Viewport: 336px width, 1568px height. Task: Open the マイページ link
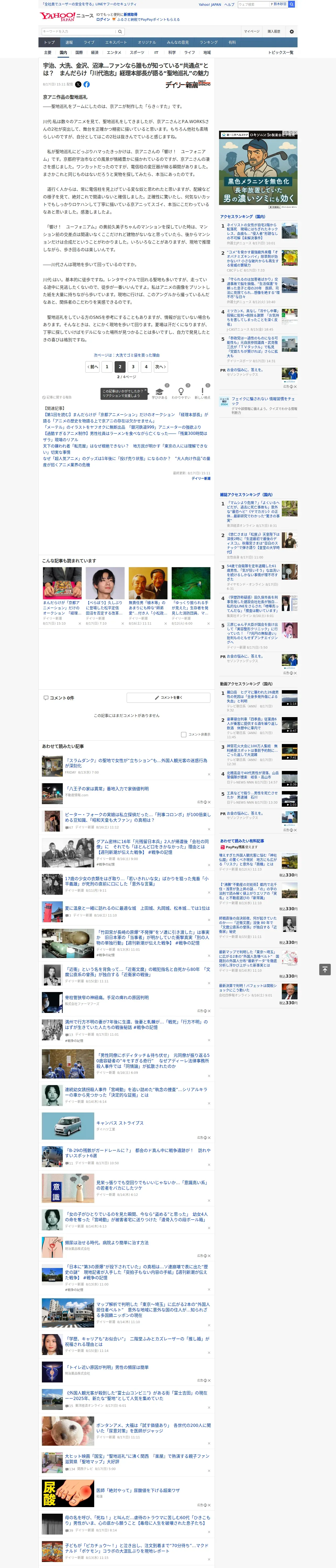251,32
